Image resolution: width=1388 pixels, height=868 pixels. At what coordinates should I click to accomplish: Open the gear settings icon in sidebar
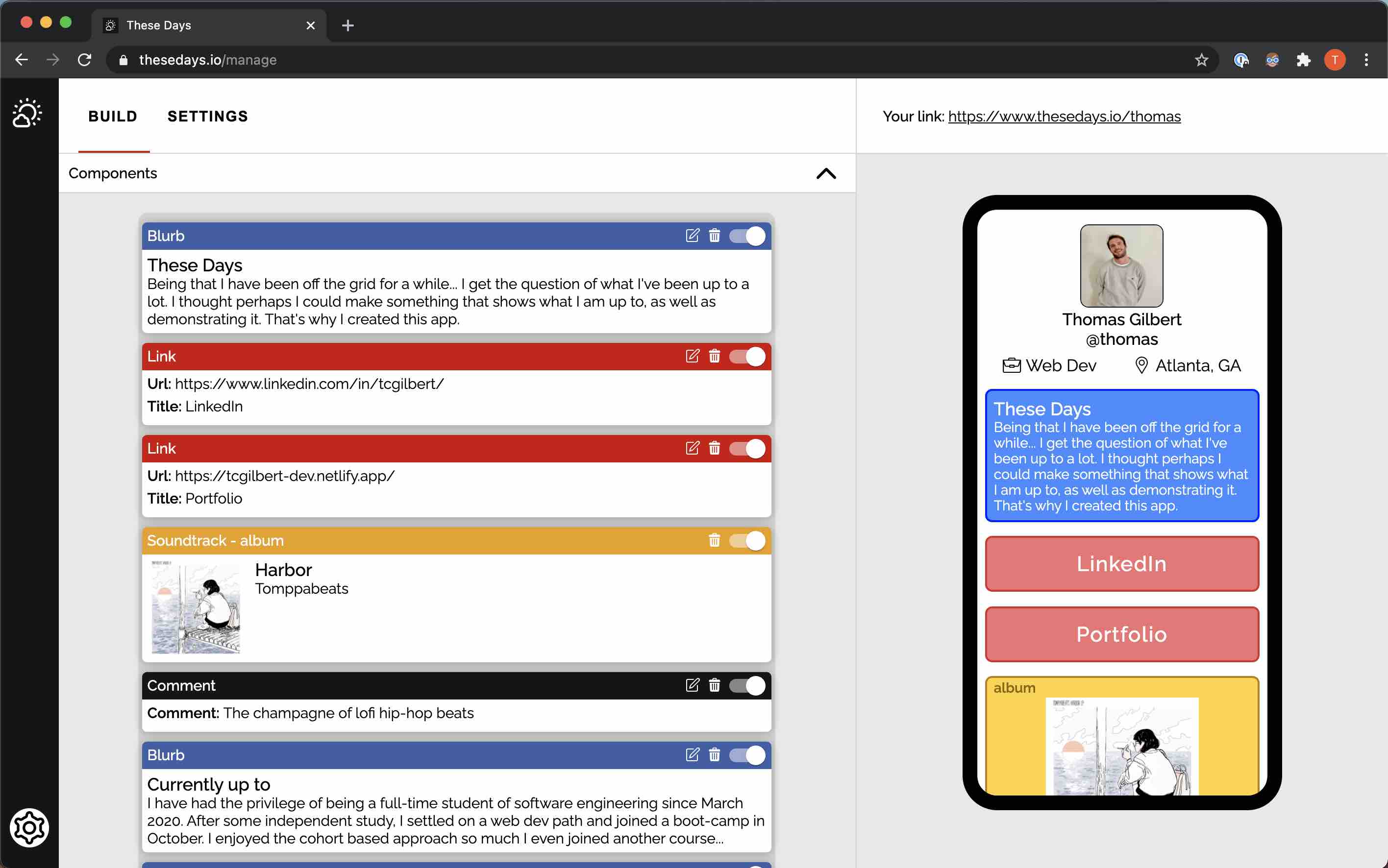[29, 828]
